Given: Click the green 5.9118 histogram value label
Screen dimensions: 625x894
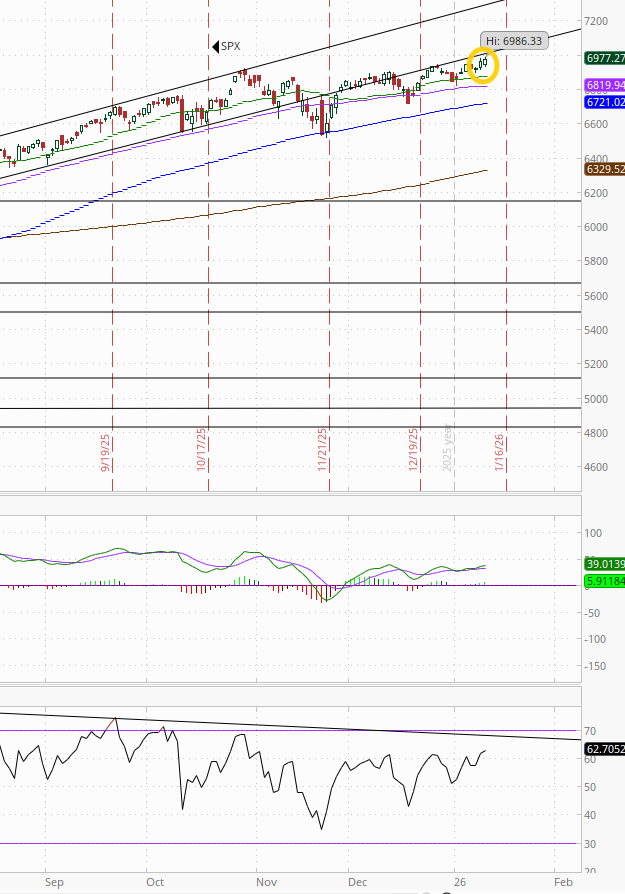Looking at the screenshot, I should (x=604, y=582).
